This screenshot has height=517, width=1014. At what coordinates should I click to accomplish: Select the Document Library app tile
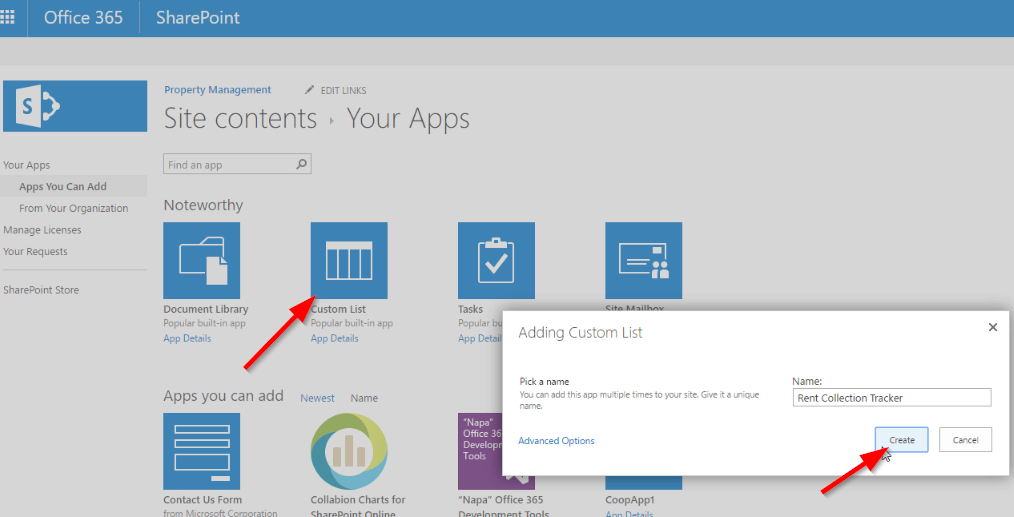(202, 261)
